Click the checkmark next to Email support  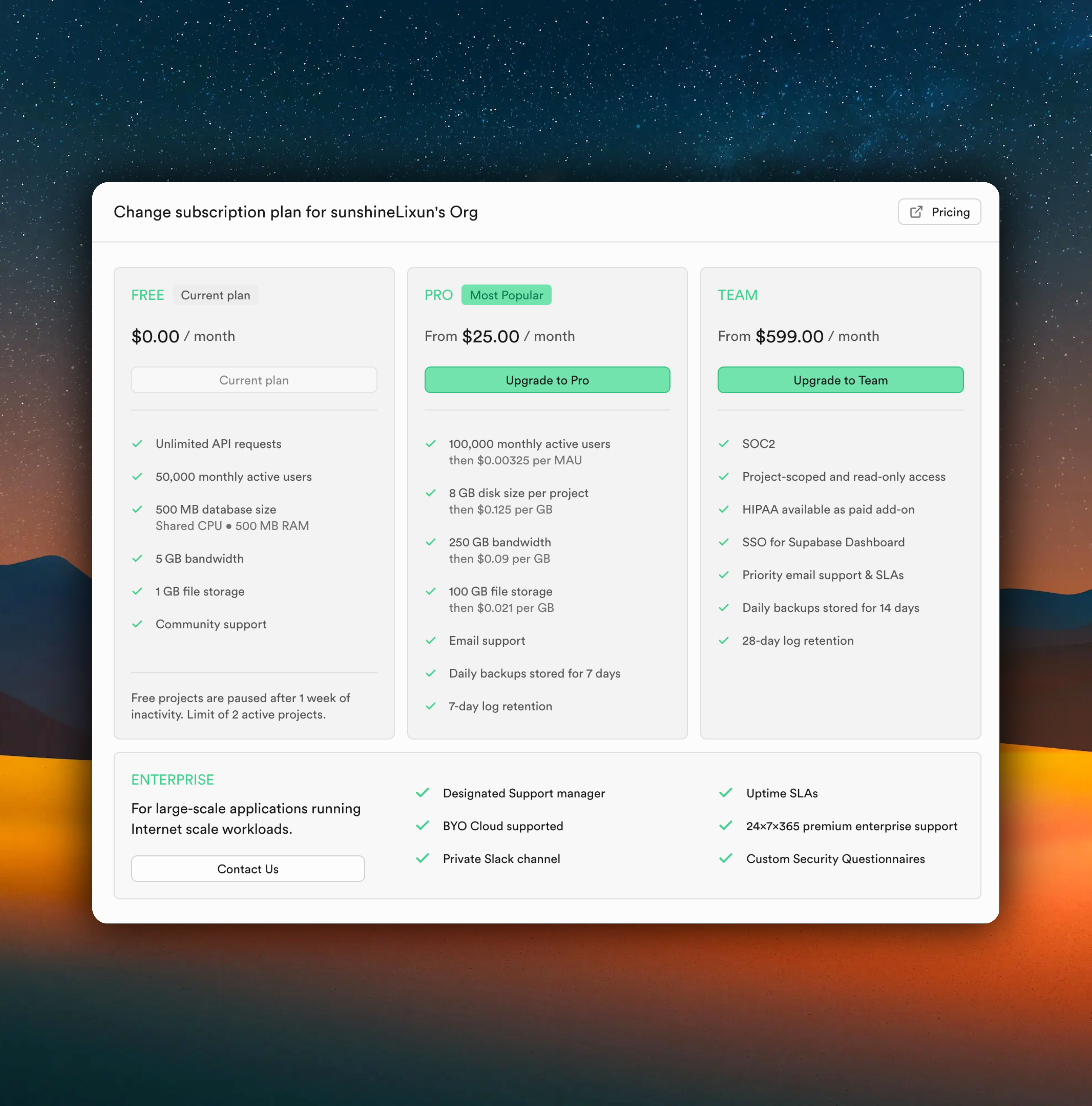(431, 641)
